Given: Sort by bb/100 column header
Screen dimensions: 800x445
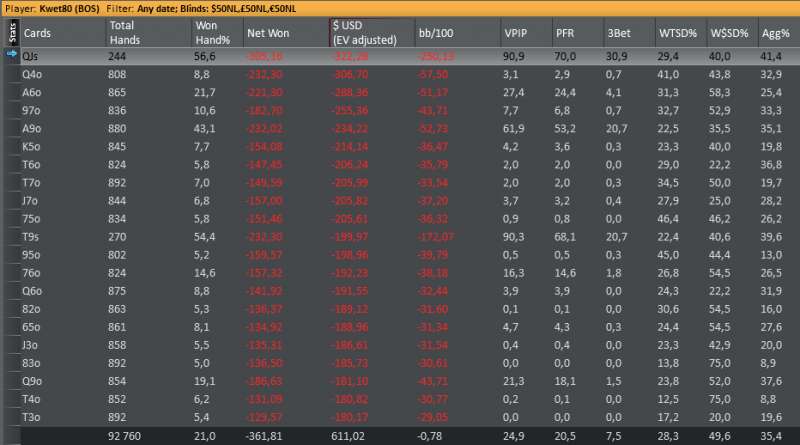Looking at the screenshot, I should tap(458, 33).
